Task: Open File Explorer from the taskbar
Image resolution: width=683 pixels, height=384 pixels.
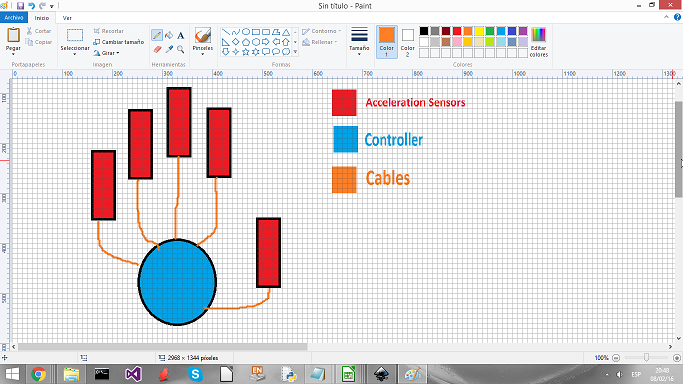Action: point(71,374)
